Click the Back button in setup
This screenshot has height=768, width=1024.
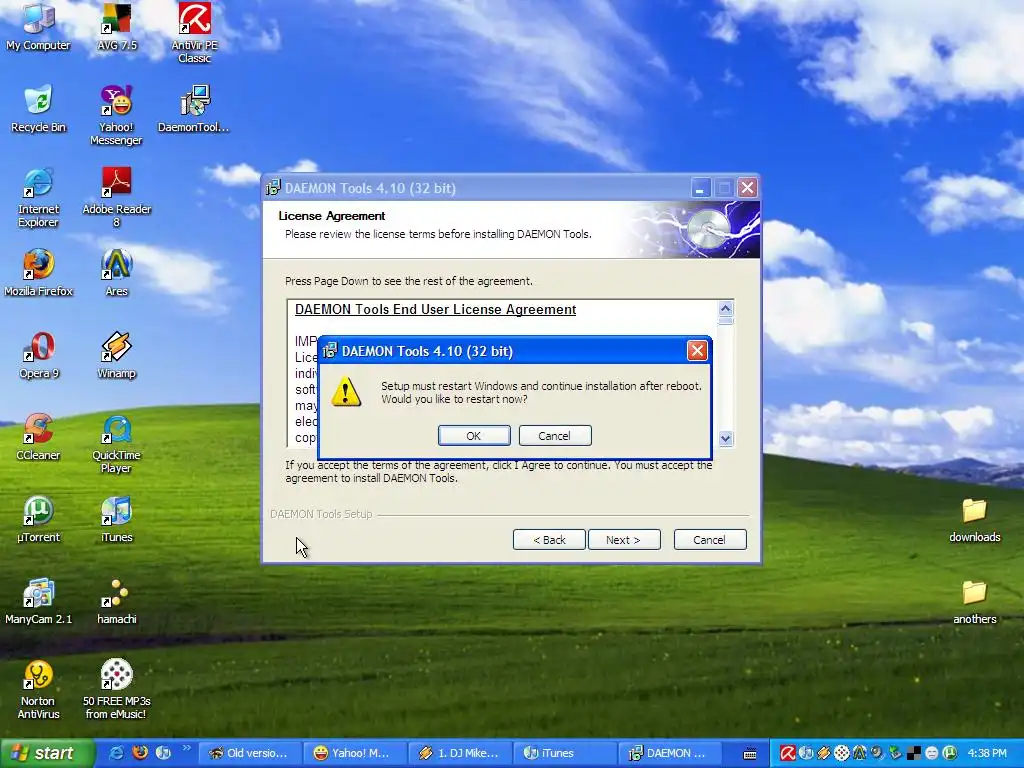(549, 540)
